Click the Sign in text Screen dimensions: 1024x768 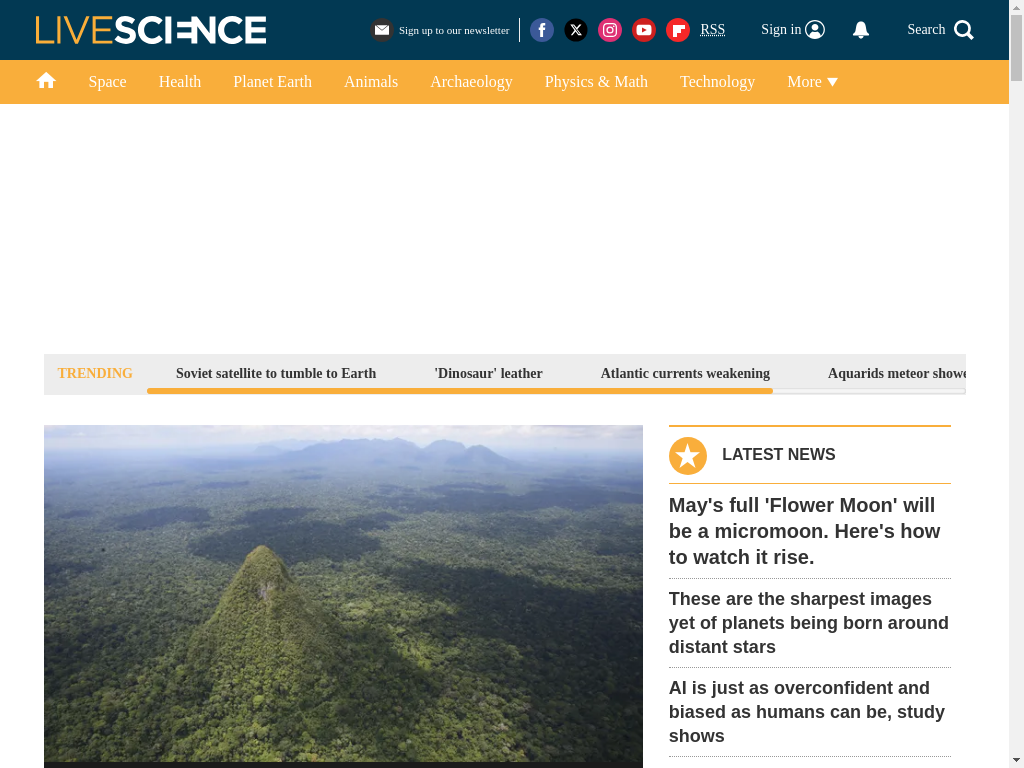[x=781, y=29]
